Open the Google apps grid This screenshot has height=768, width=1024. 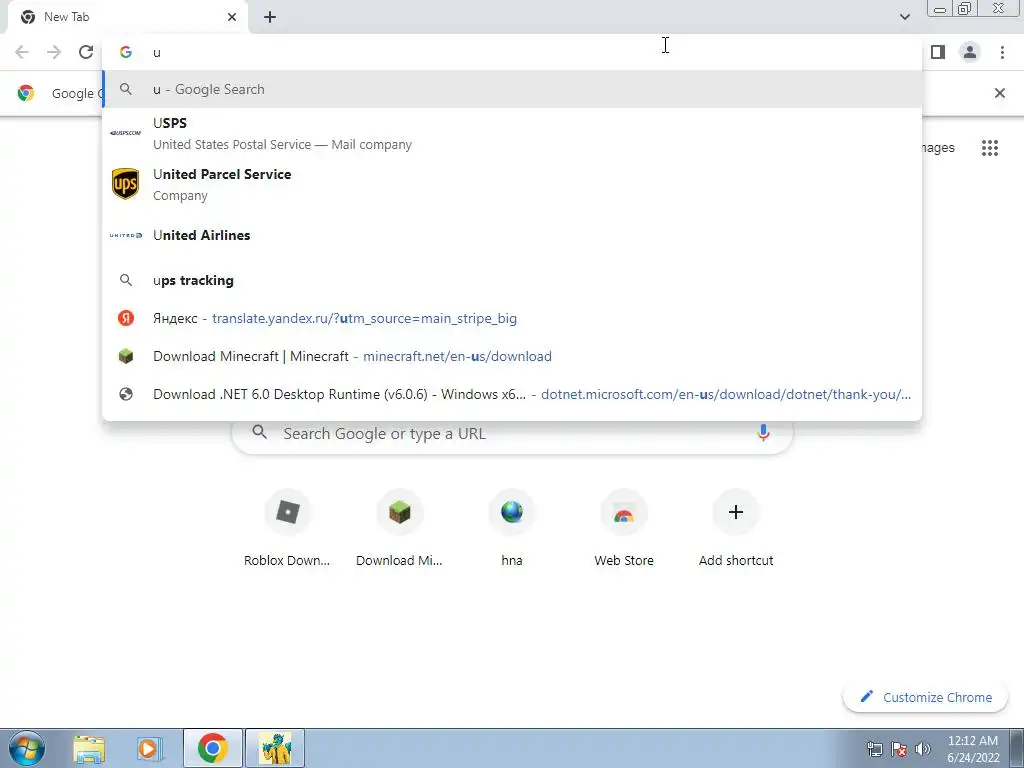pos(989,148)
